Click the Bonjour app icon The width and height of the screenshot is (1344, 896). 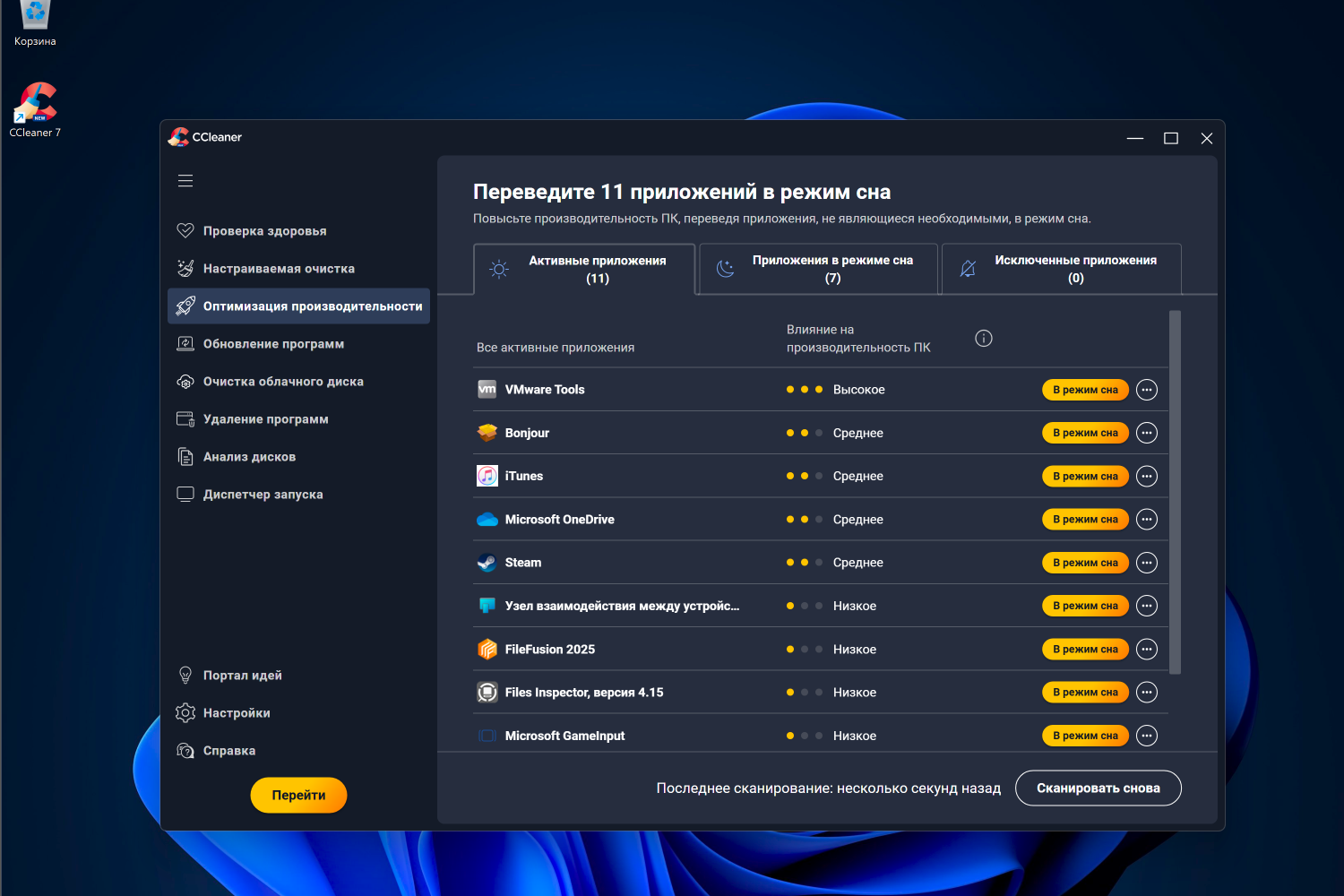pyautogui.click(x=487, y=433)
